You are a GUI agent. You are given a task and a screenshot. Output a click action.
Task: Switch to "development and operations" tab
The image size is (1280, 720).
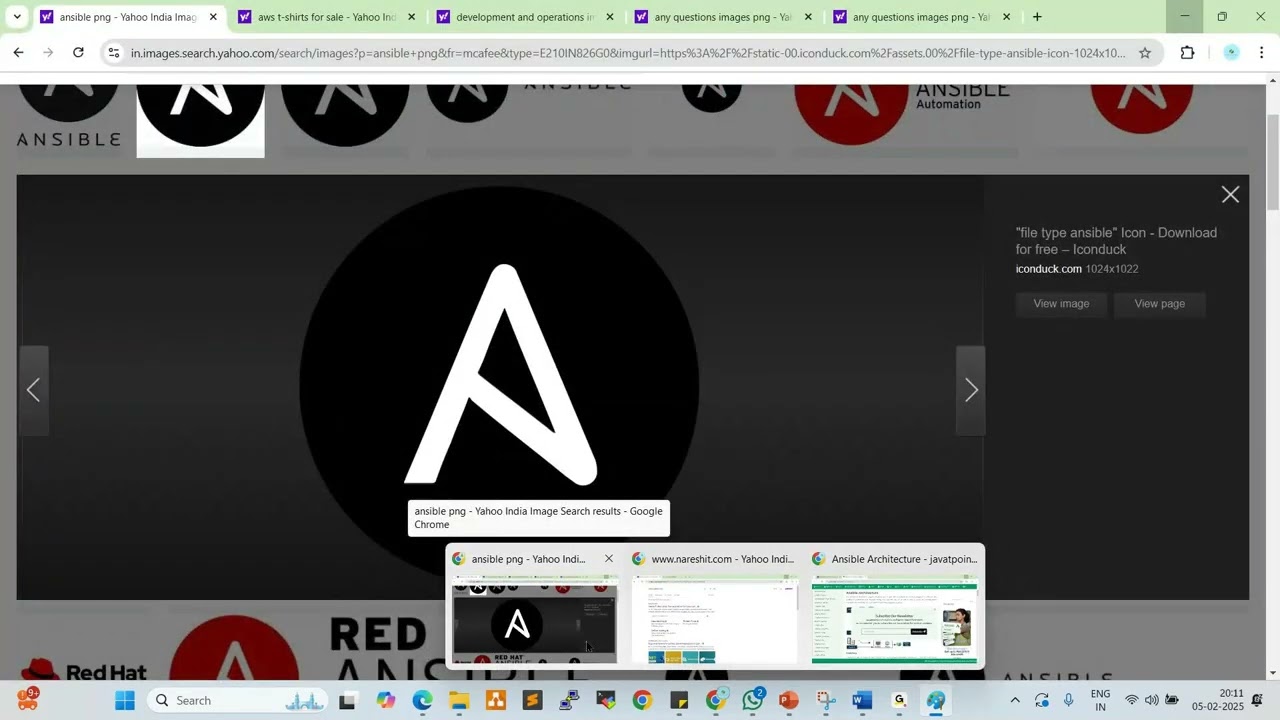524,17
